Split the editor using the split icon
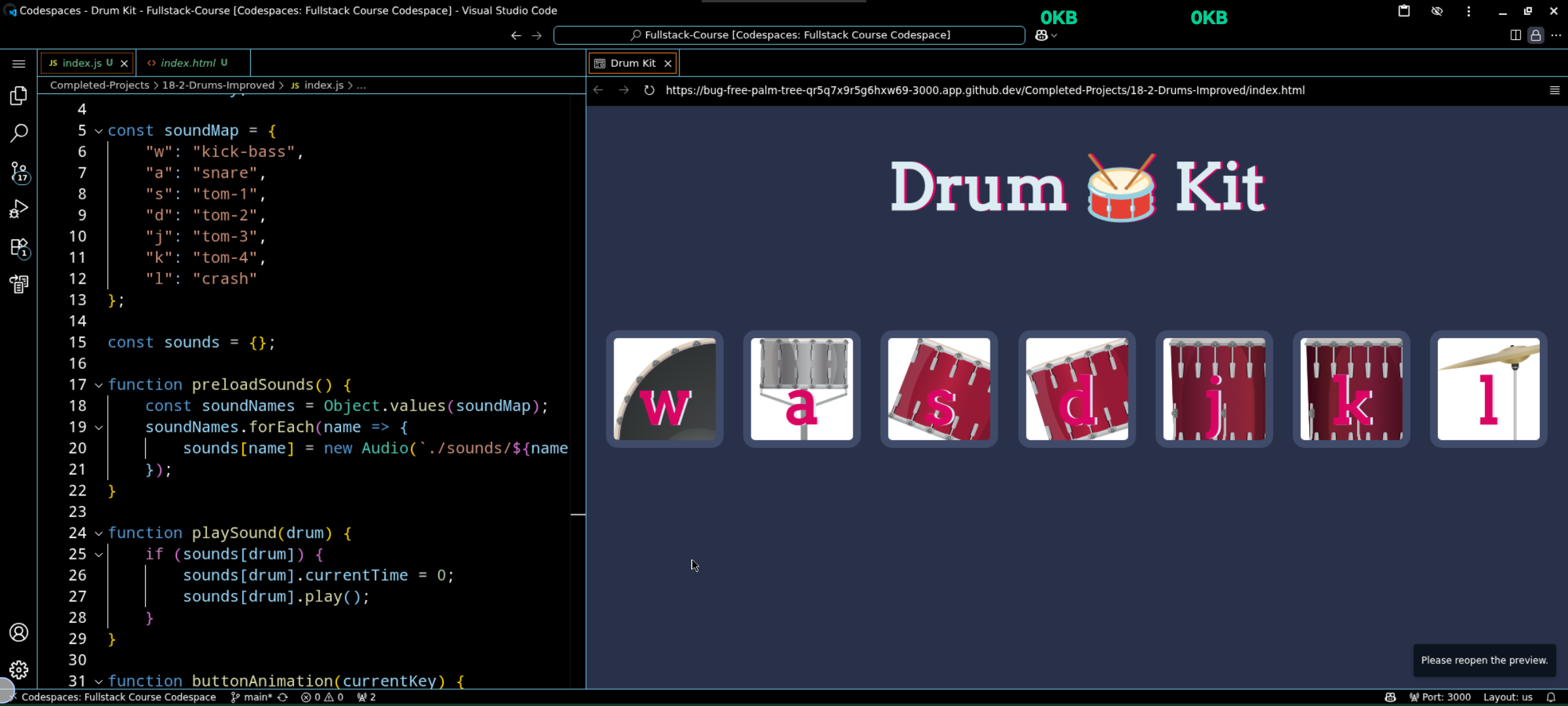This screenshot has height=706, width=1568. pos(1516,35)
